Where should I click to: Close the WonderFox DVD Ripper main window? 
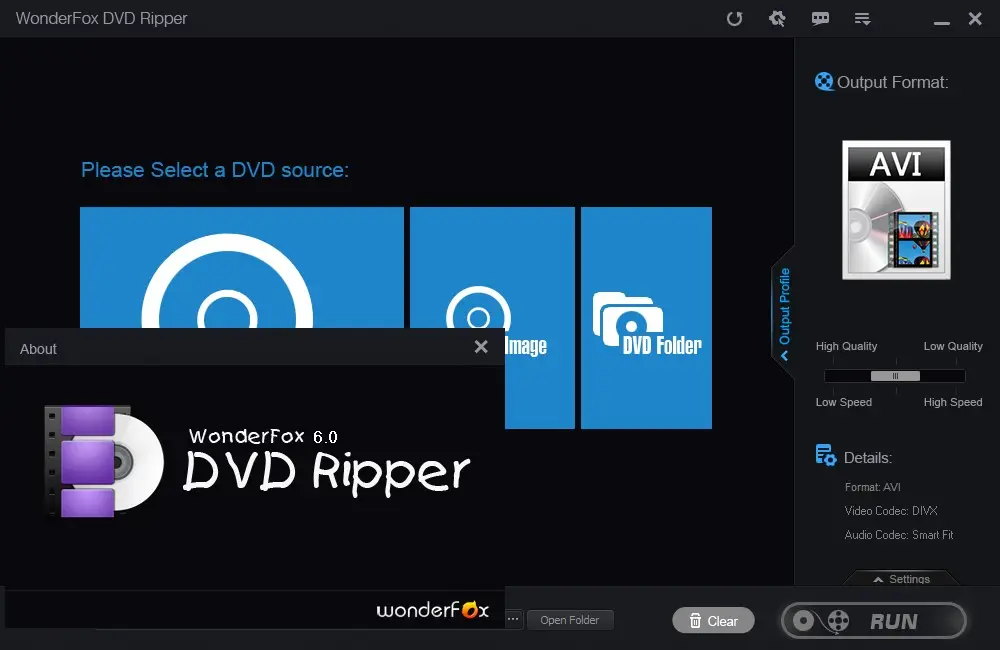(x=975, y=18)
